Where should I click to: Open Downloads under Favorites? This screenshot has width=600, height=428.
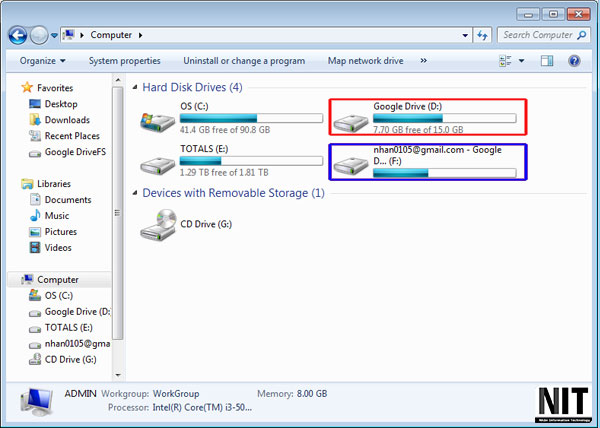coord(60,120)
